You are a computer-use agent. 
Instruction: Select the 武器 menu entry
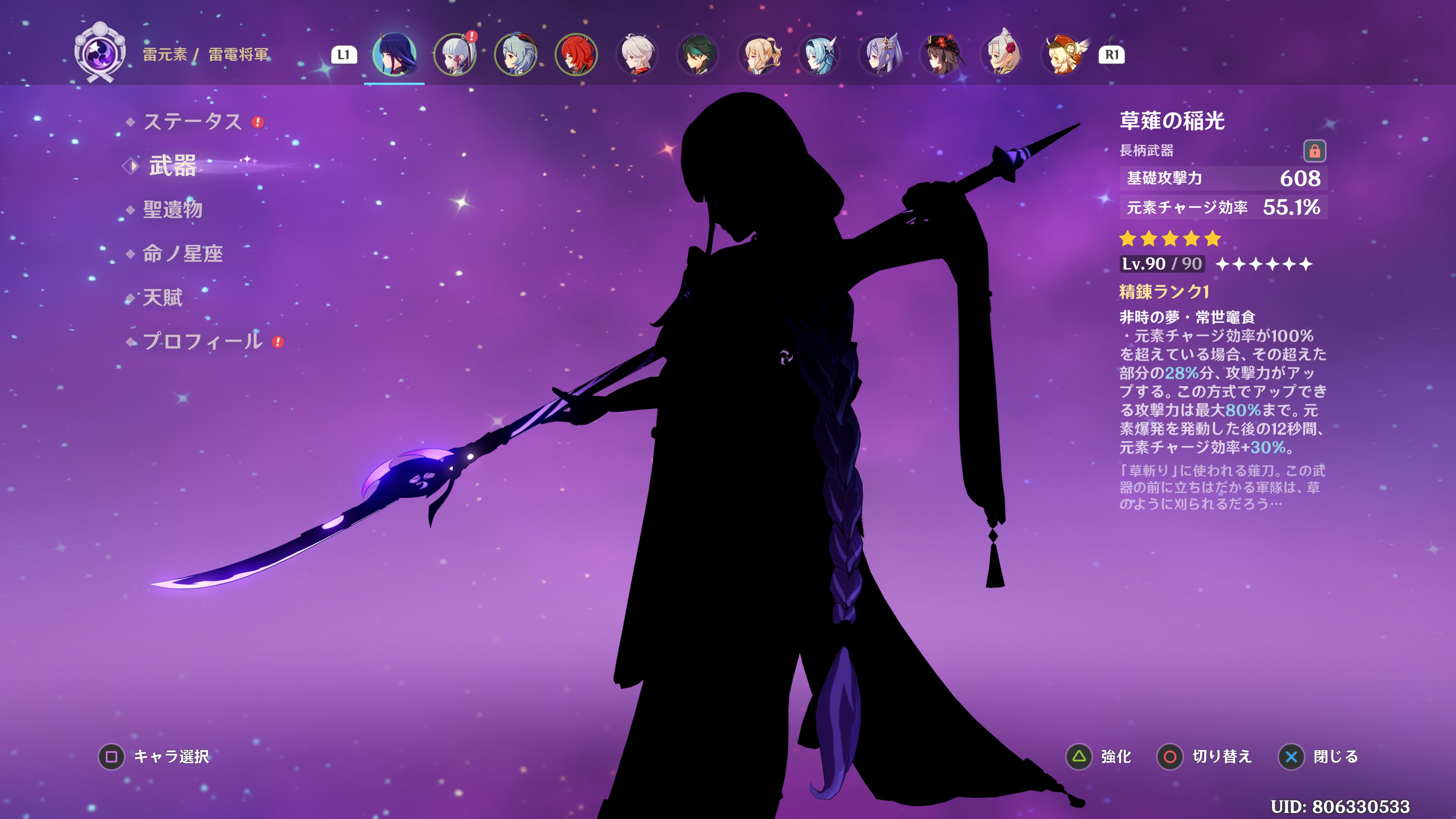coord(173,166)
